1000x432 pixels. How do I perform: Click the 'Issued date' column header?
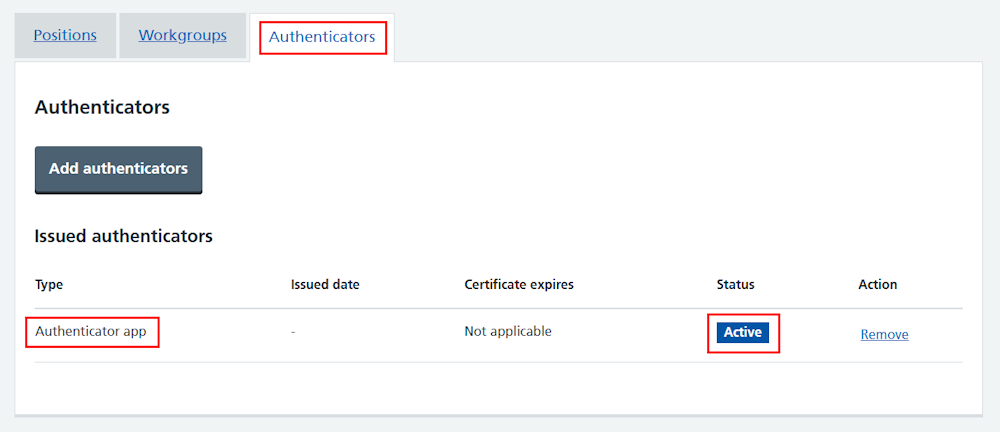tap(325, 285)
